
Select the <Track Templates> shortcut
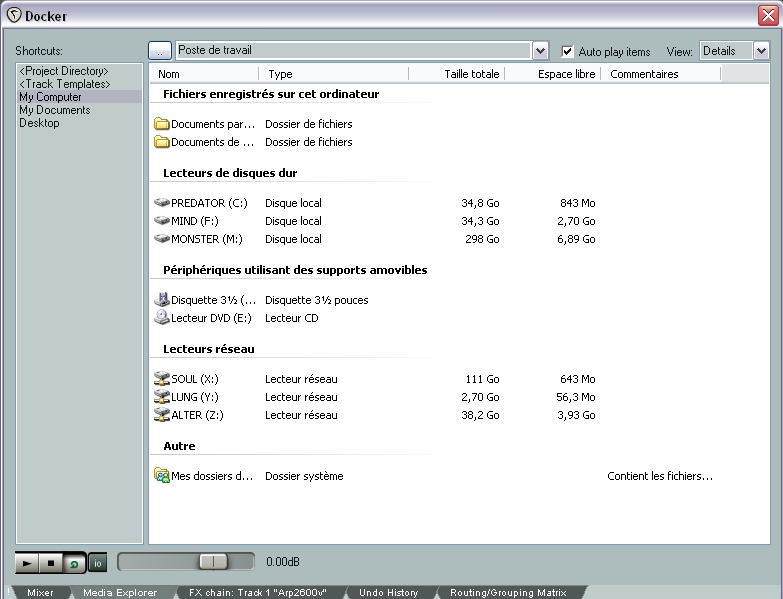pyautogui.click(x=64, y=84)
